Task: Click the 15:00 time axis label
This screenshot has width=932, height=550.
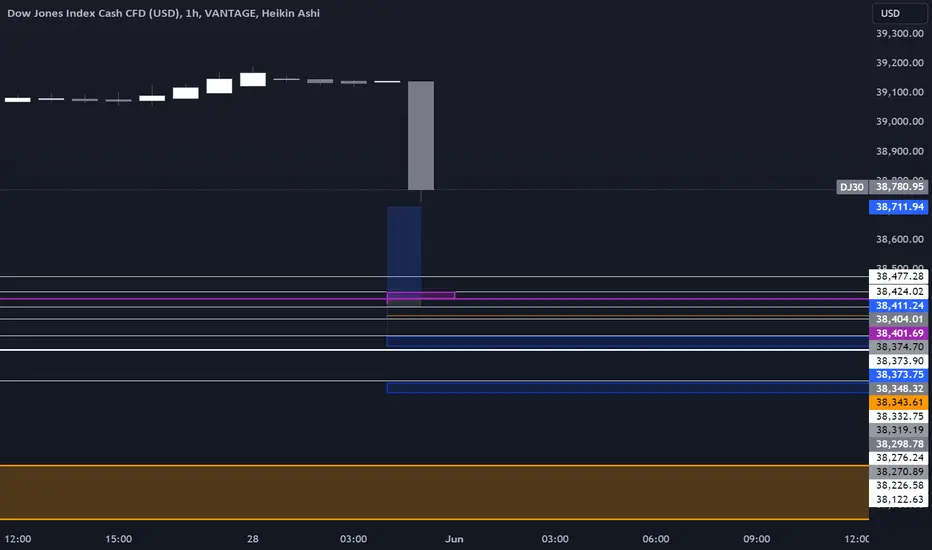Action: point(118,539)
